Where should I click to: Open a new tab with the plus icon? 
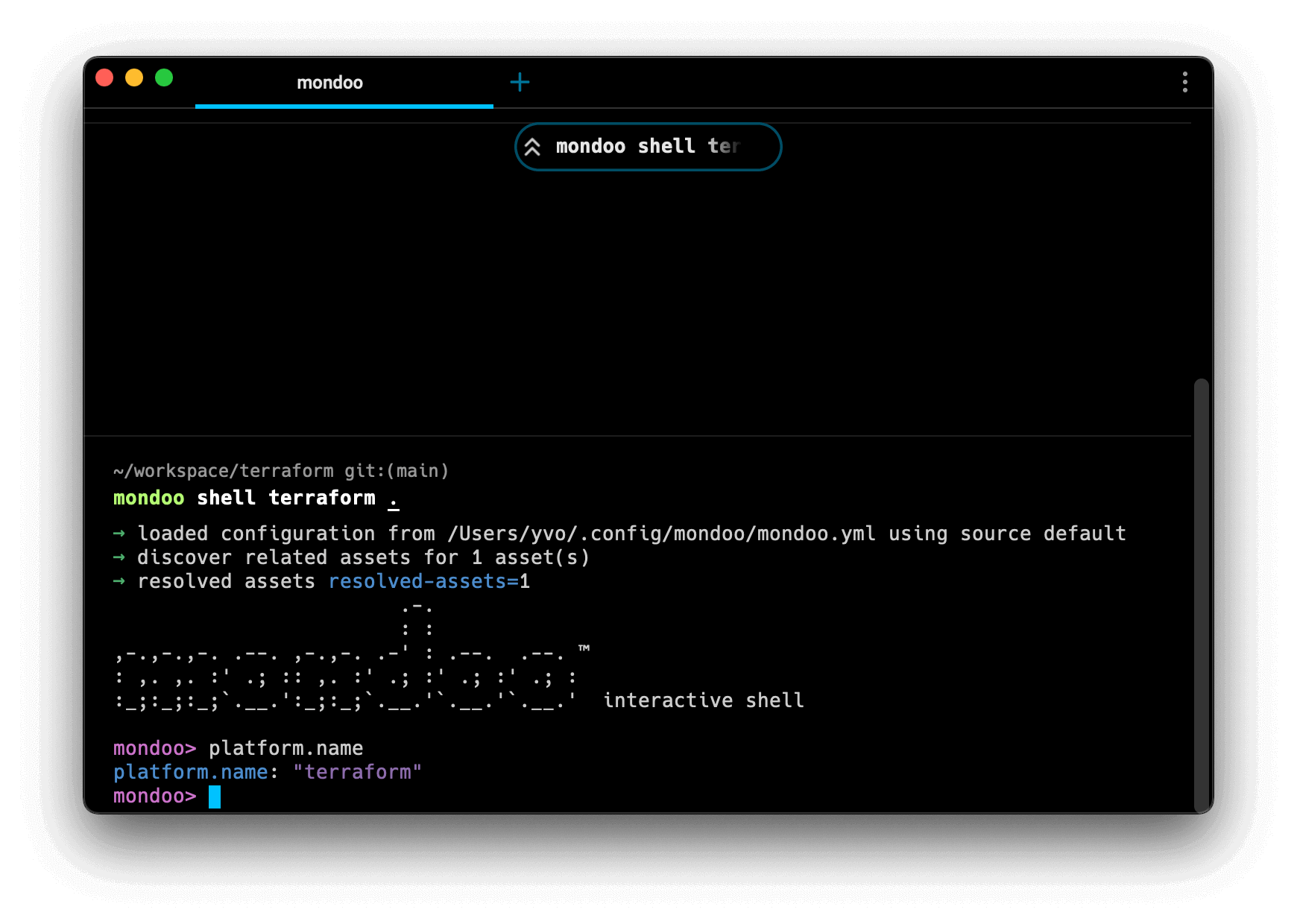(x=520, y=82)
